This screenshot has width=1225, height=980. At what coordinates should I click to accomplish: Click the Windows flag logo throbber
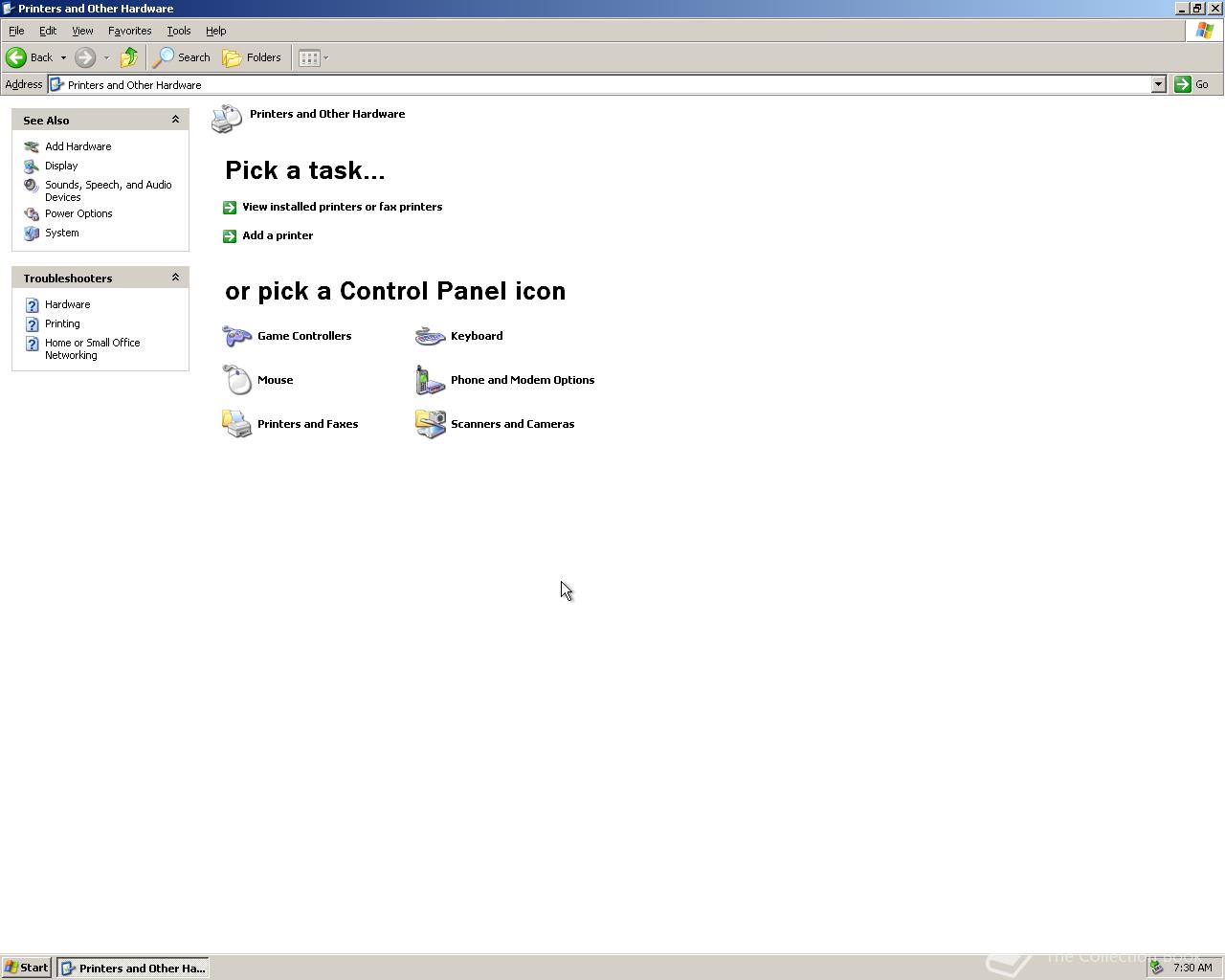point(1204,31)
